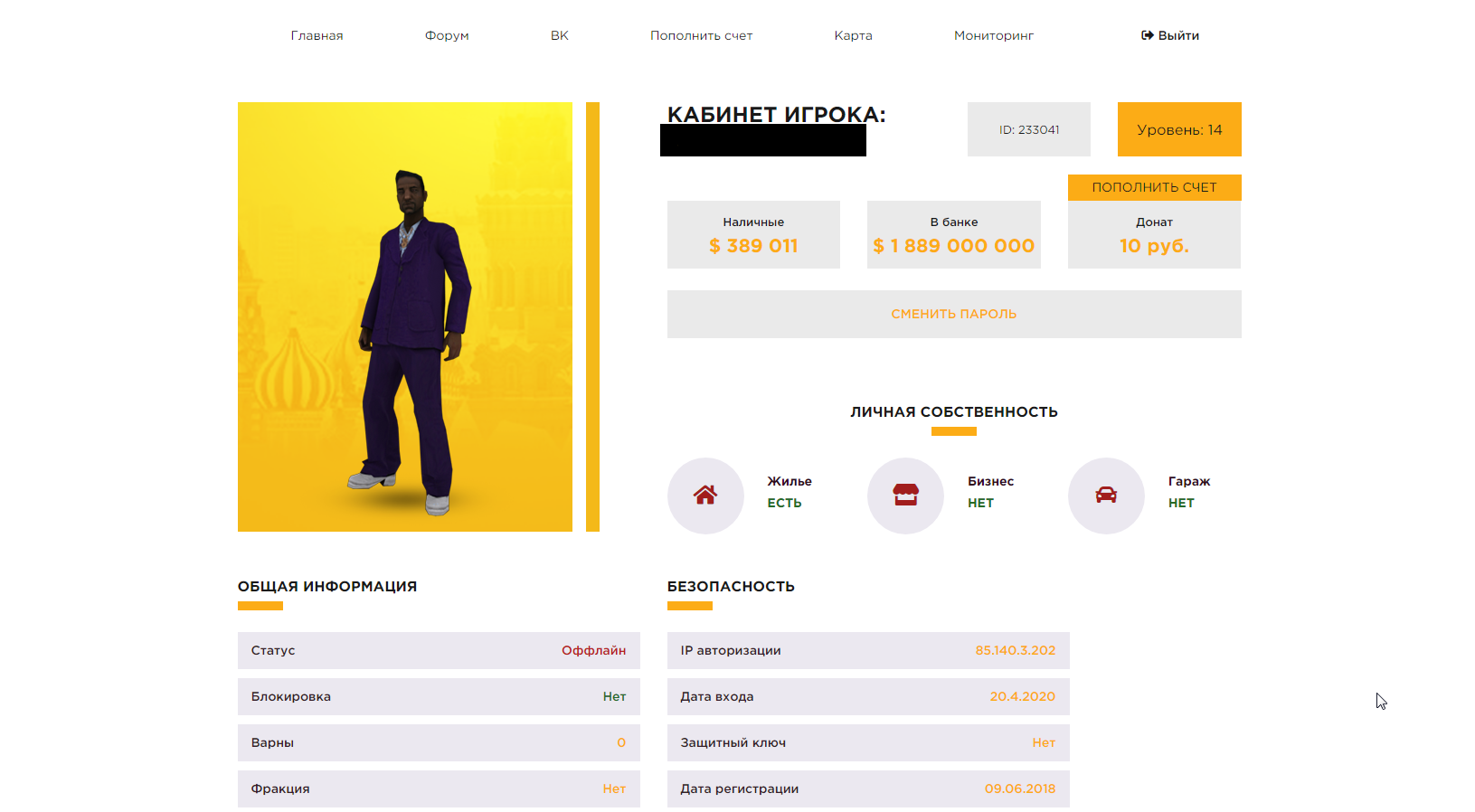The height and width of the screenshot is (812, 1475).
Task: Click the Статус row showing Оффлайн
Action: tap(439, 650)
